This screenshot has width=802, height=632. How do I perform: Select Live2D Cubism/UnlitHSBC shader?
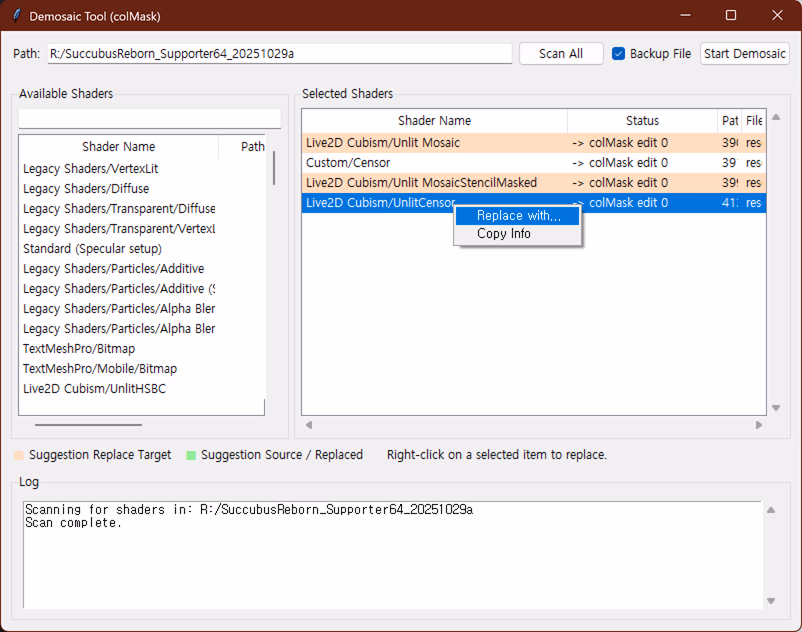click(94, 389)
